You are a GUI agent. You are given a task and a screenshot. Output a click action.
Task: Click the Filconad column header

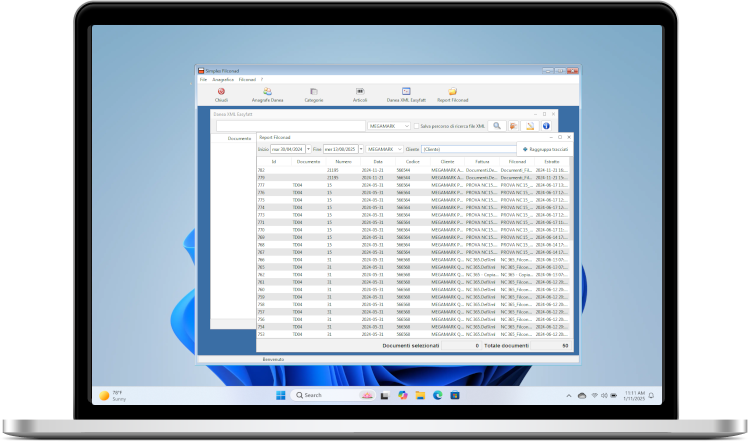517,162
